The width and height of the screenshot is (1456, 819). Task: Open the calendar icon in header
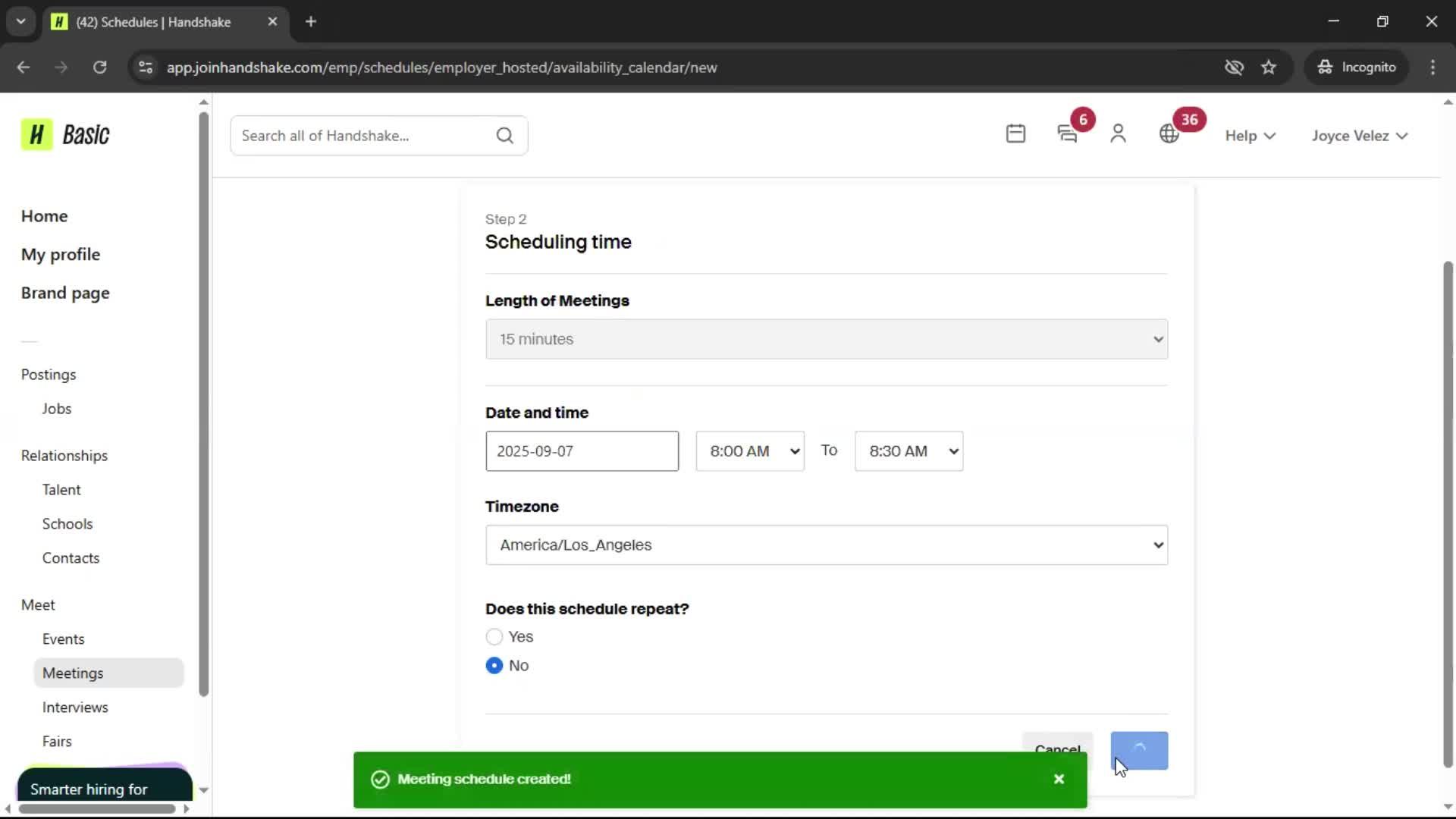click(x=1015, y=134)
